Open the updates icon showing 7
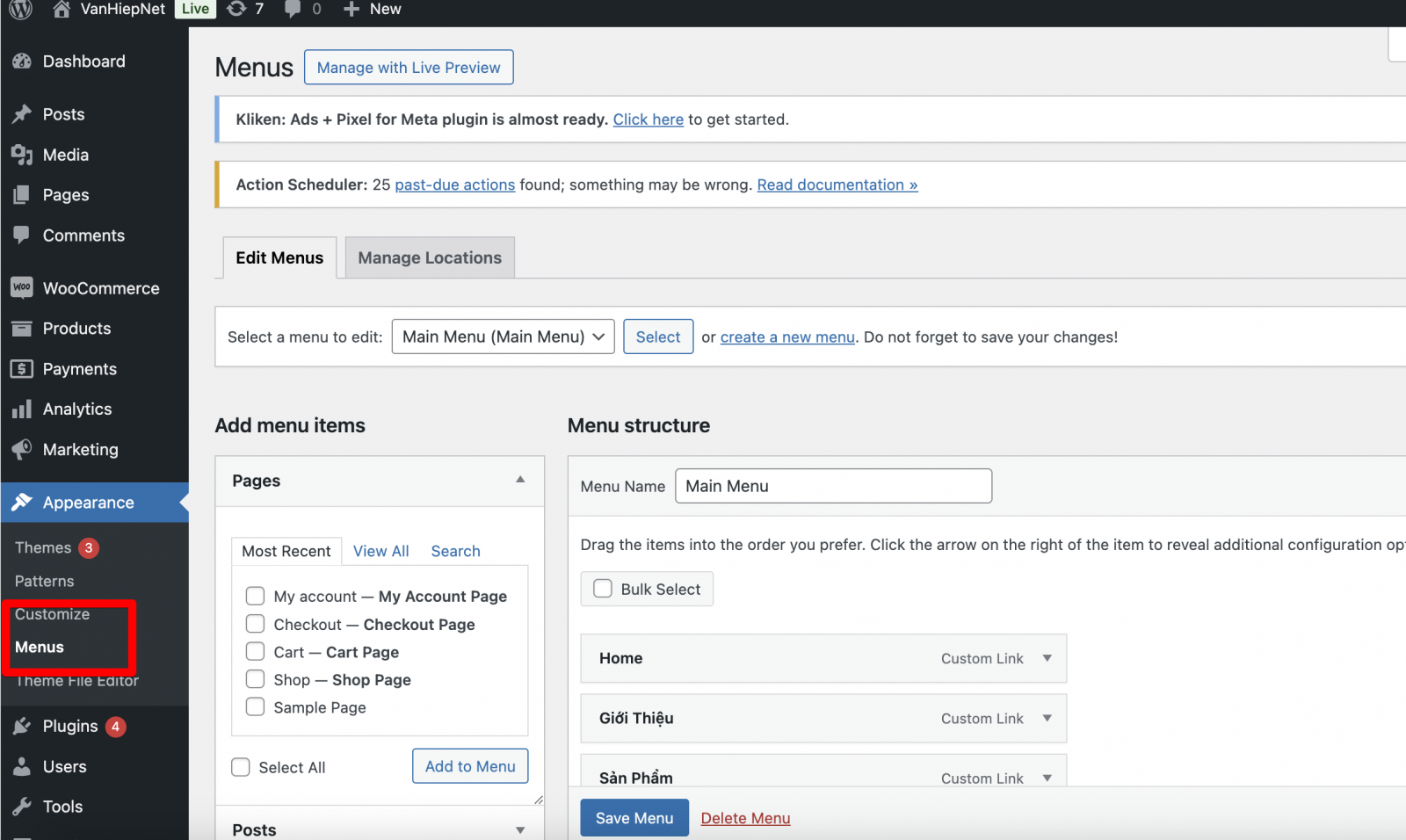Viewport: 1406px width, 840px height. click(x=236, y=9)
